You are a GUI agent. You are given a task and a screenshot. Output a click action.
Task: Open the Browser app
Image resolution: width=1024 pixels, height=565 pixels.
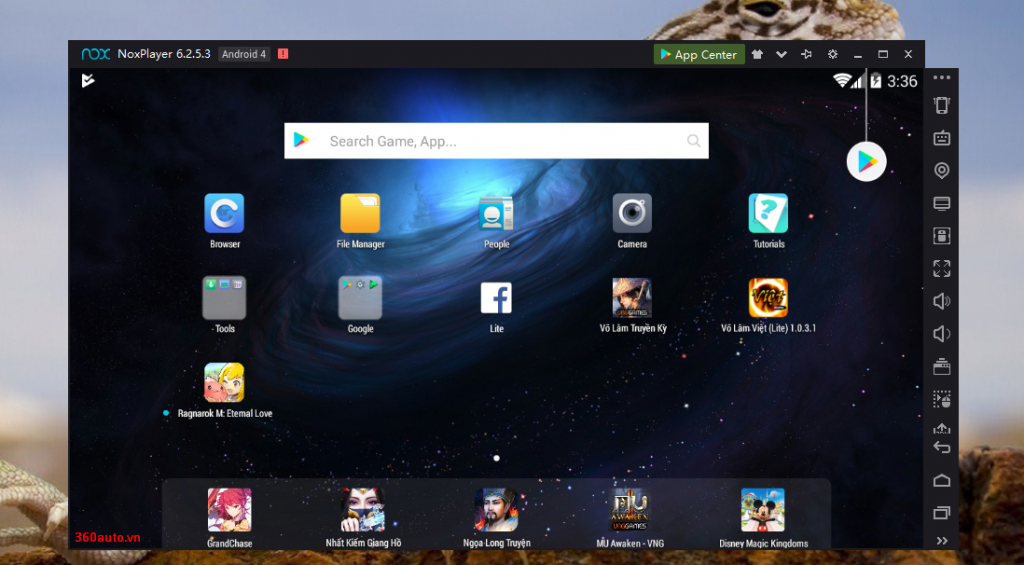tap(224, 214)
